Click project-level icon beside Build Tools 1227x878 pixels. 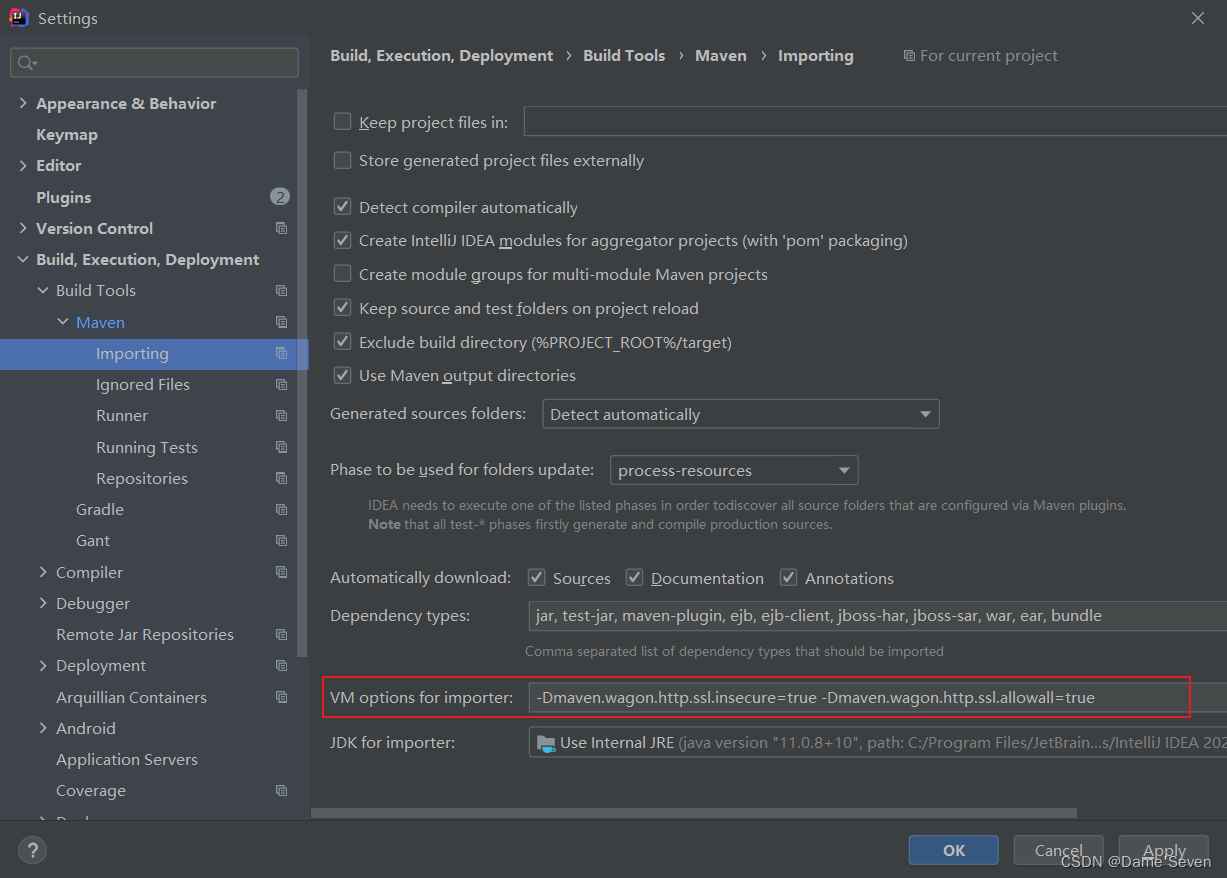pos(281,291)
